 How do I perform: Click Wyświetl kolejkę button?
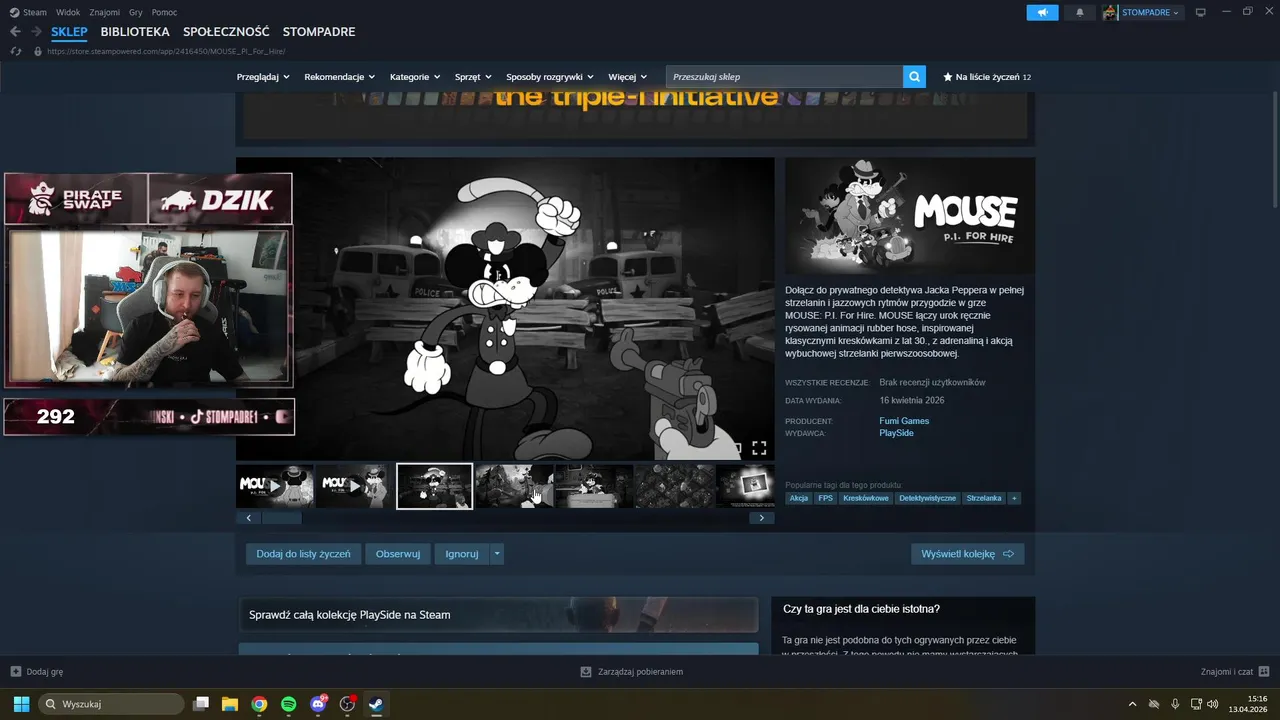967,554
